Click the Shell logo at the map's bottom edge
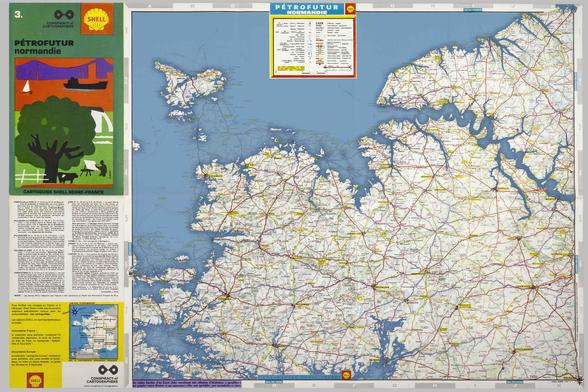Screen dimensions: 588x392 [346, 375]
